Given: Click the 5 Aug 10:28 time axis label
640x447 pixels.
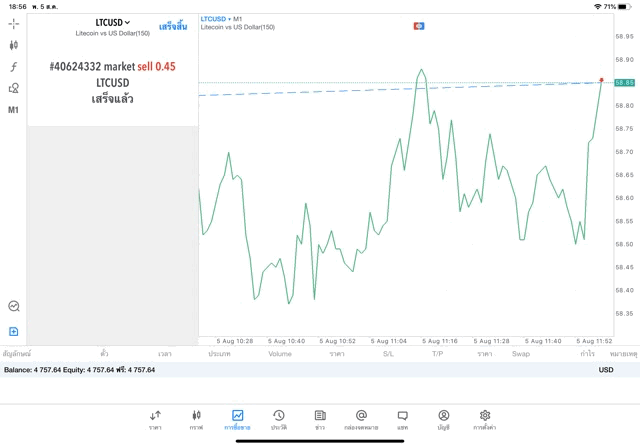Looking at the screenshot, I should click(x=235, y=341).
